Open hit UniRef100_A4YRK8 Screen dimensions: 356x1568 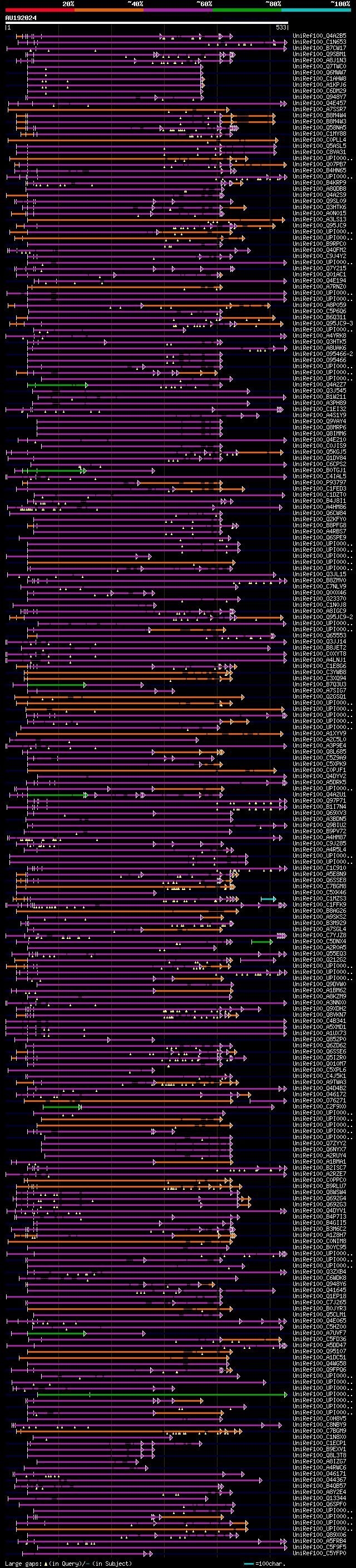(x=319, y=336)
